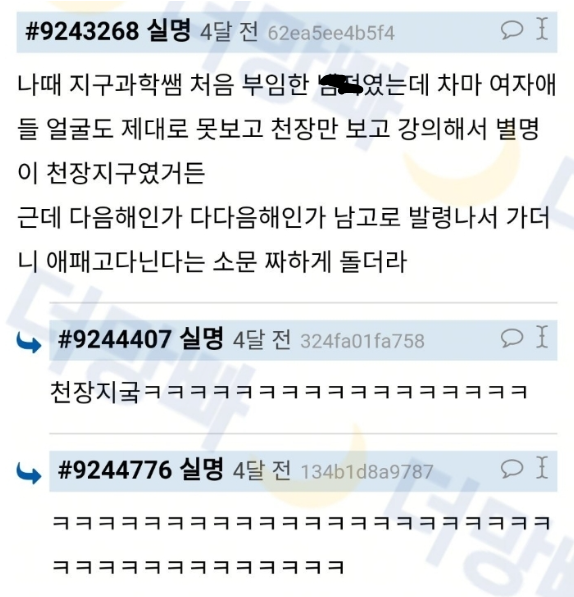Click the text-cursor icon on comment #9244407
The width and height of the screenshot is (574, 597).
[x=542, y=337]
